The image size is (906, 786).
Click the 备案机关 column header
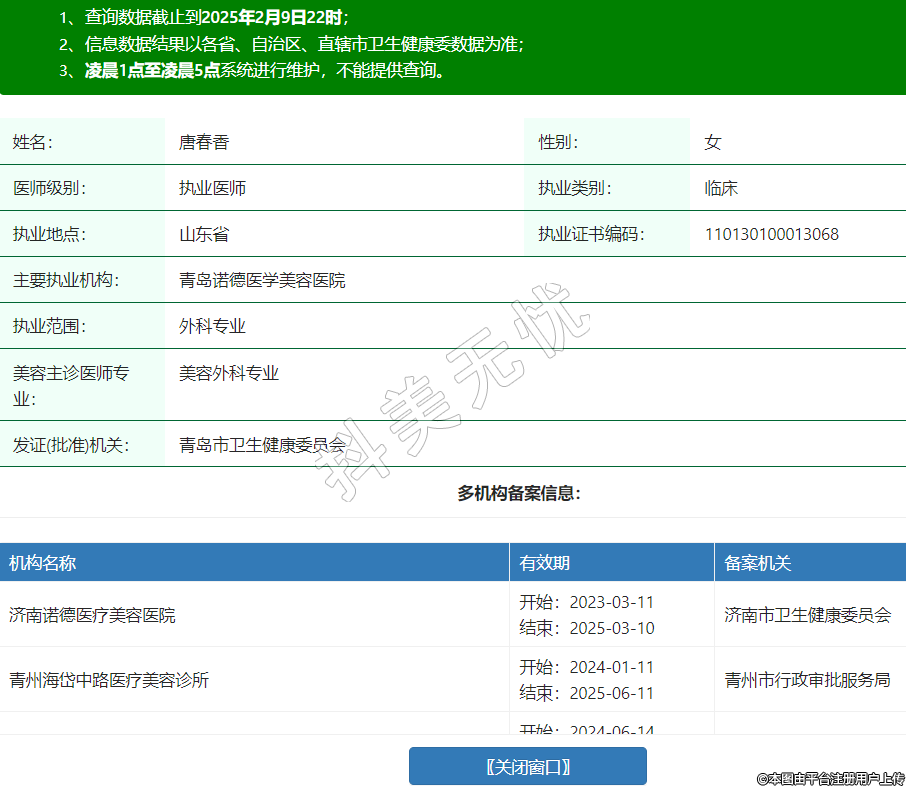click(x=758, y=563)
